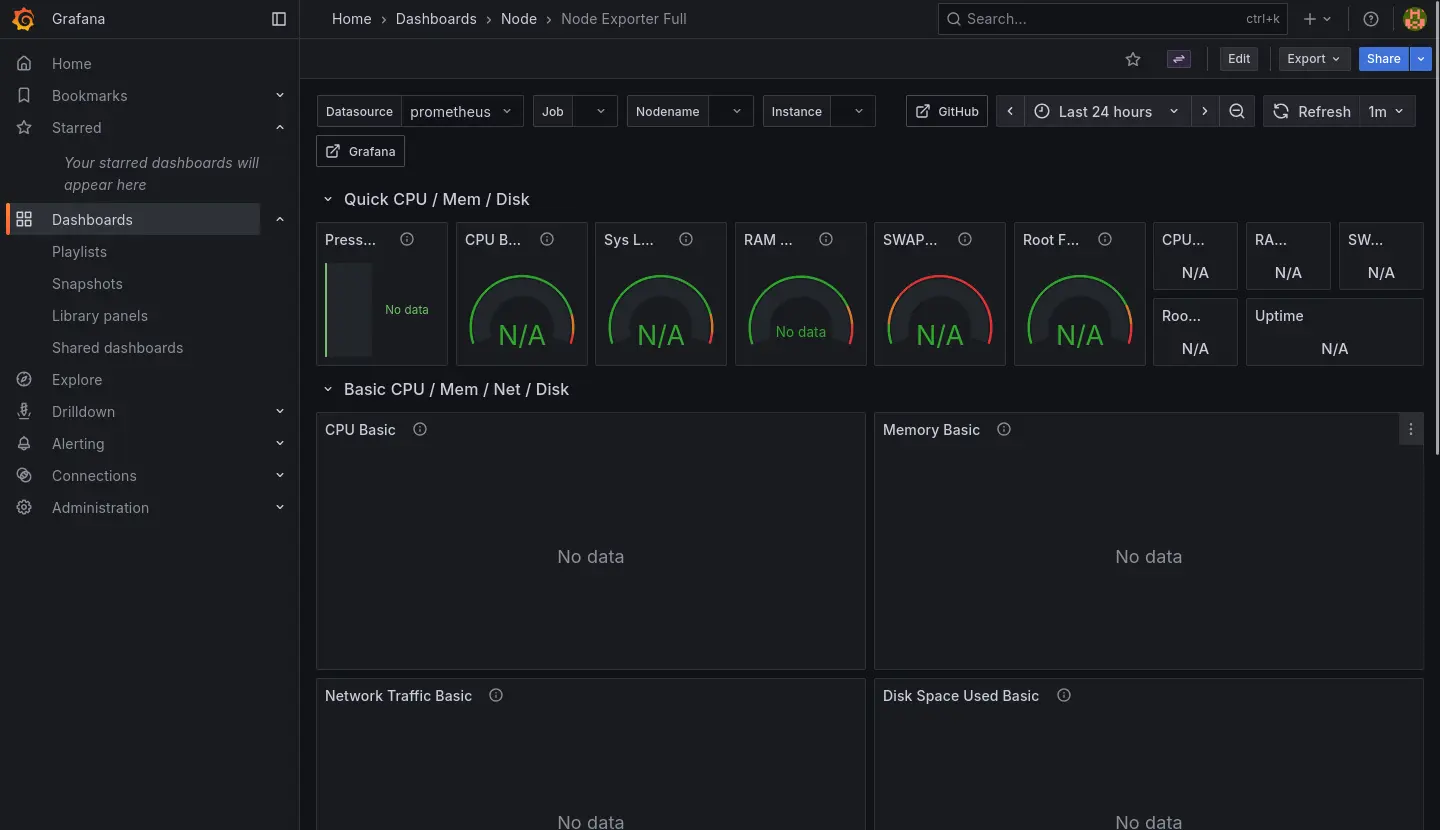Open the GitHub link button
Image resolution: width=1440 pixels, height=830 pixels.
(x=947, y=111)
